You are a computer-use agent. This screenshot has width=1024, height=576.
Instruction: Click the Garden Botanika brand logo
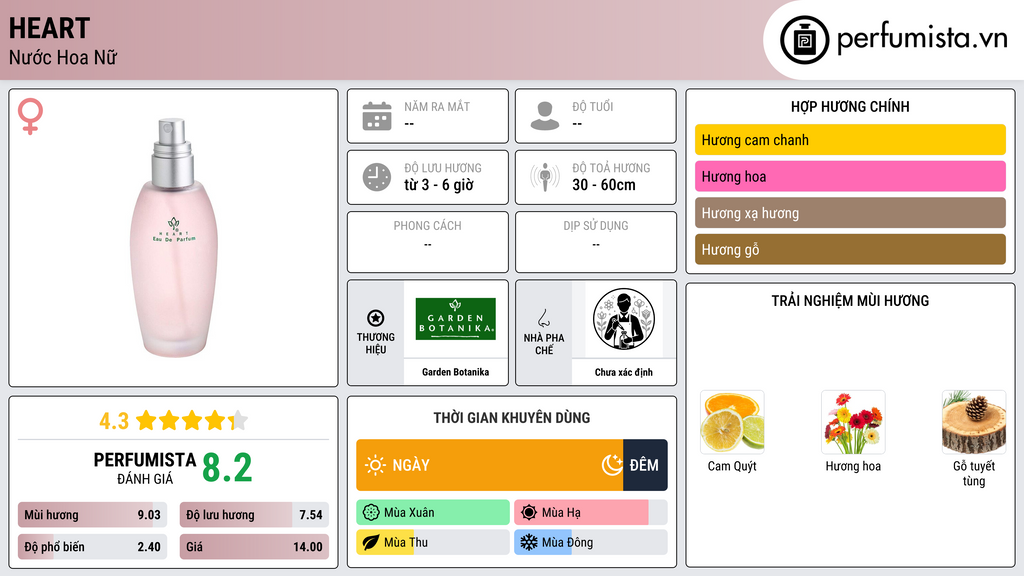pos(456,319)
